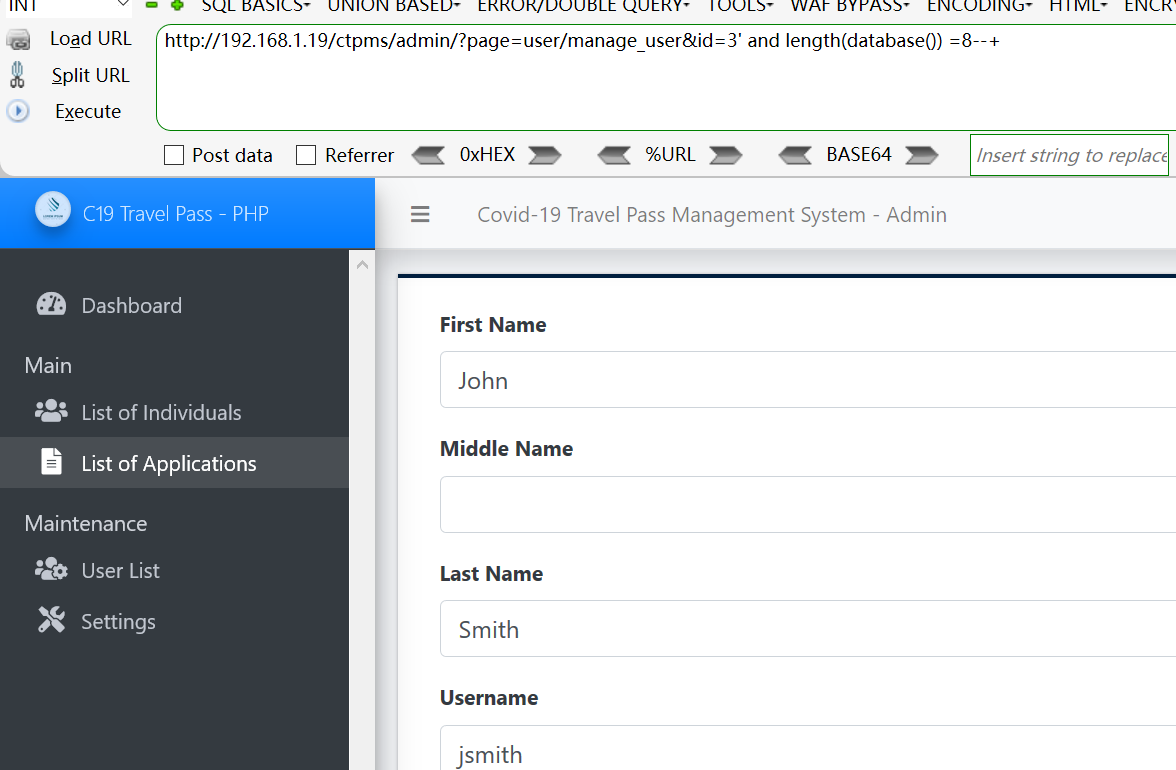Click the 0xHEX encode label
Screen dimensions: 1176x770
tap(488, 154)
